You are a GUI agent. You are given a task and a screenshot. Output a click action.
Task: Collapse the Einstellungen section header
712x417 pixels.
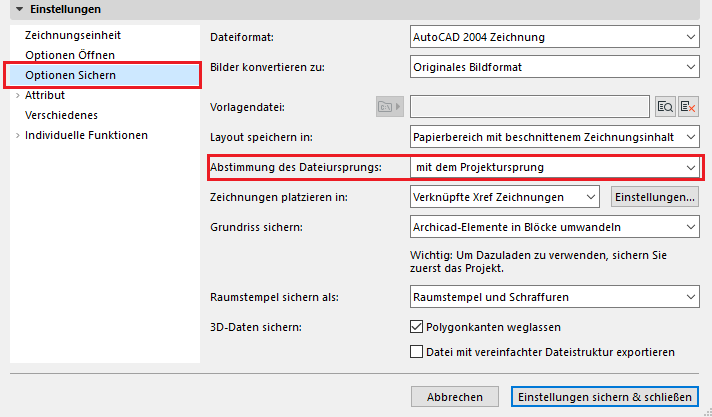click(20, 9)
